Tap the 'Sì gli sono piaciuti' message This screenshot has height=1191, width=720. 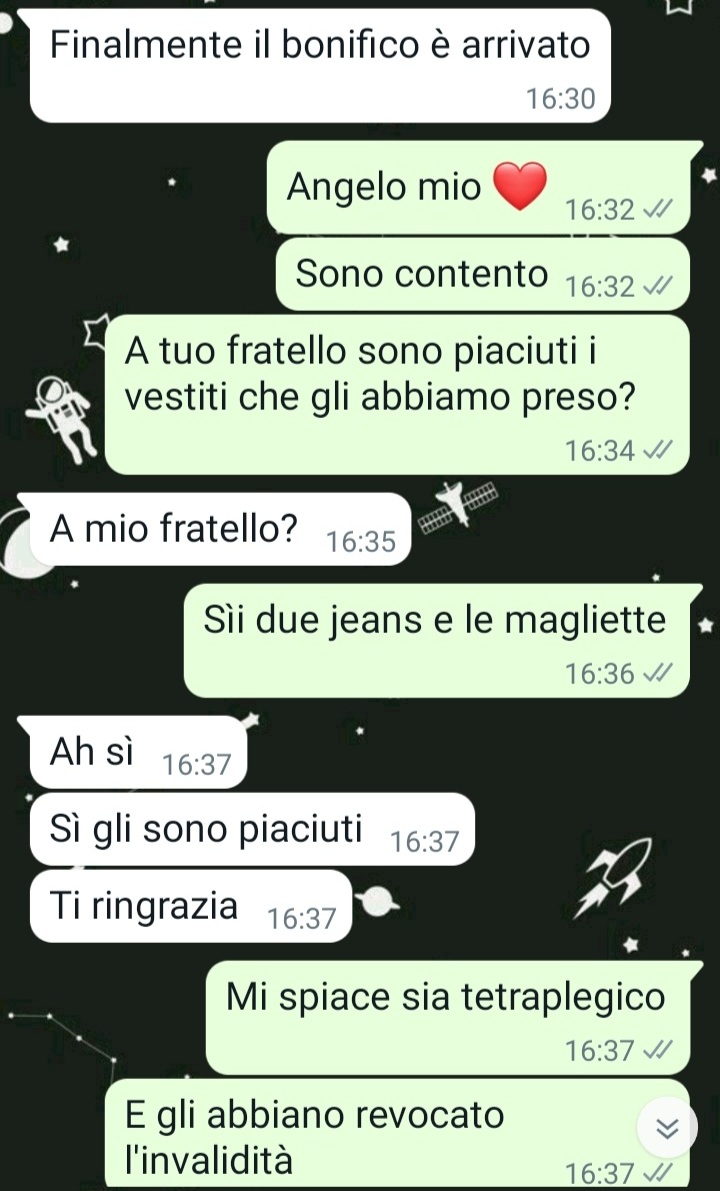(x=252, y=829)
